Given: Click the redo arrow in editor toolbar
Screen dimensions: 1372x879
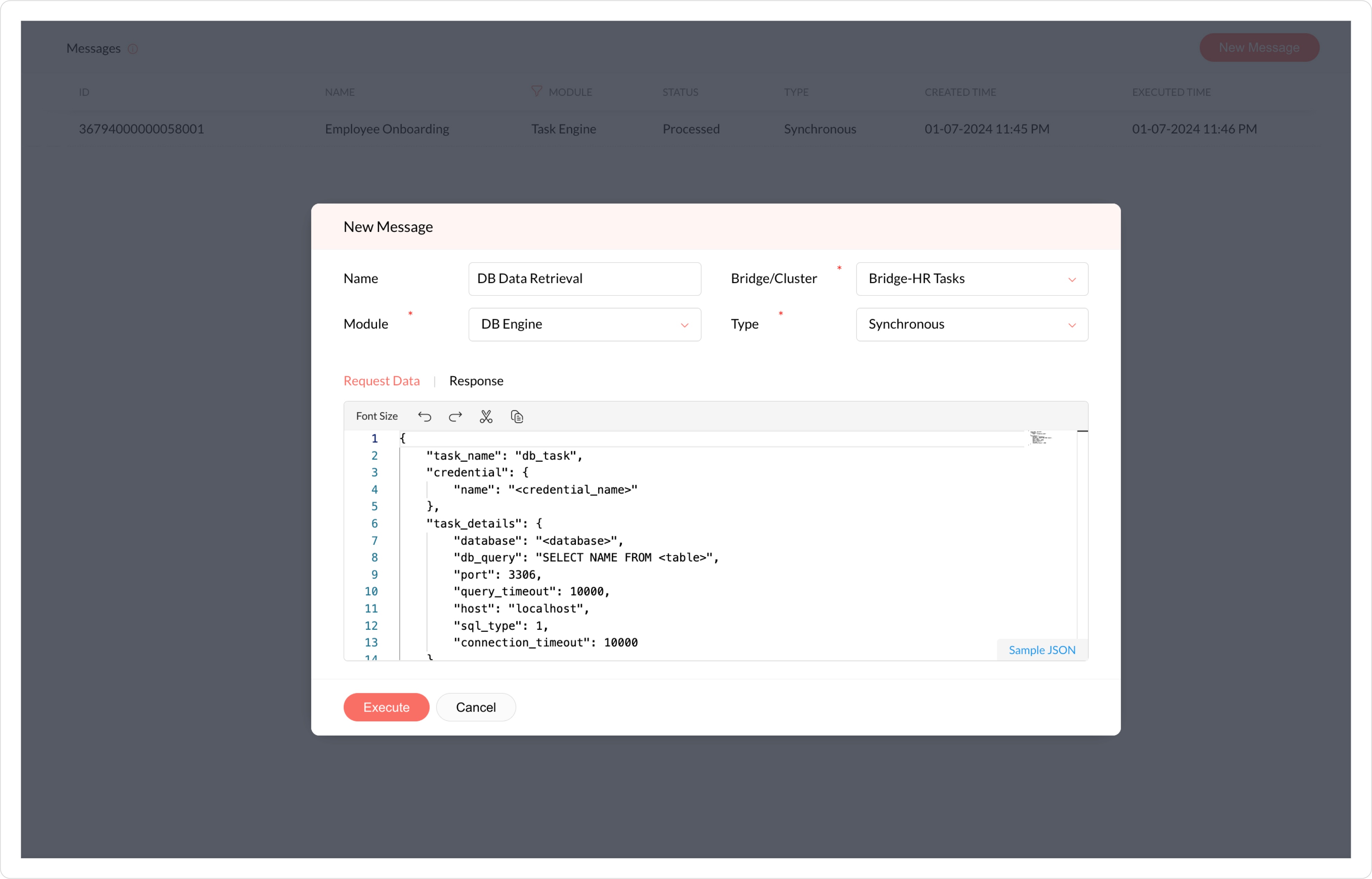Looking at the screenshot, I should click(x=455, y=417).
